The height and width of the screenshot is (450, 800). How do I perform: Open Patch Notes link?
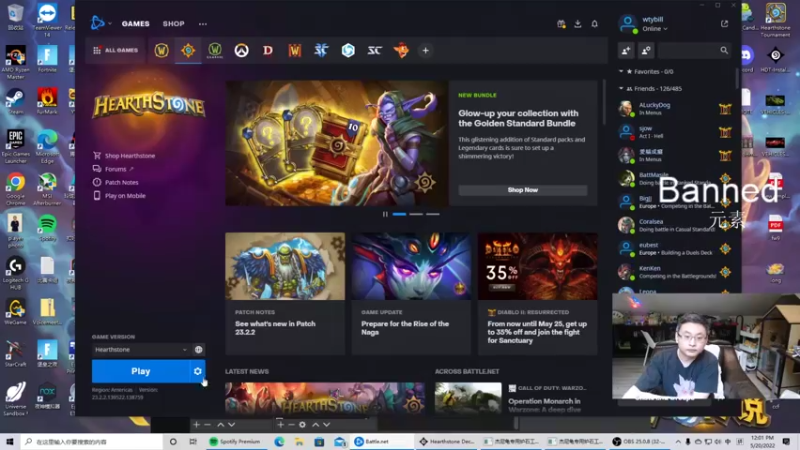[x=116, y=182]
